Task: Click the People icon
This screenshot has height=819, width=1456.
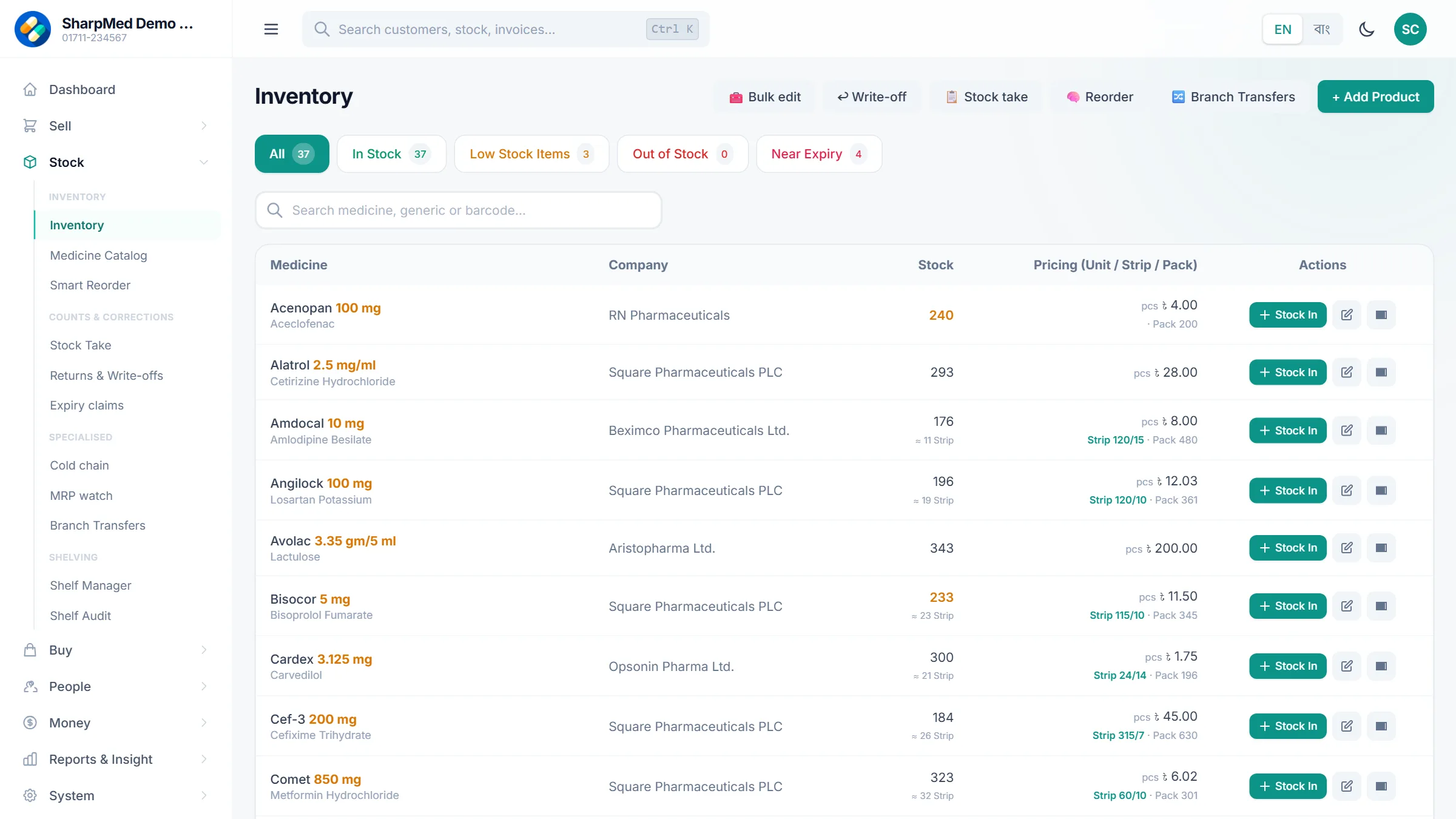Action: point(30,687)
